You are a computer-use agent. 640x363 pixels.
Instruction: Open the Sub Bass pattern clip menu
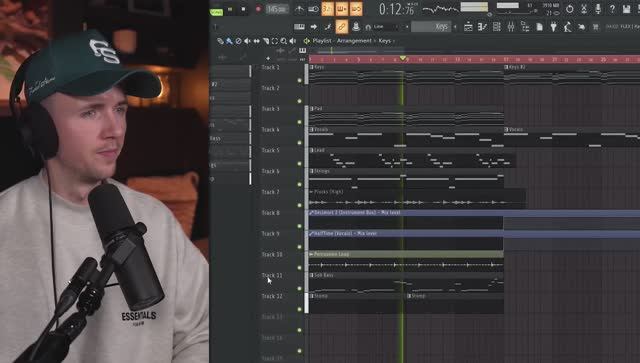[311, 275]
